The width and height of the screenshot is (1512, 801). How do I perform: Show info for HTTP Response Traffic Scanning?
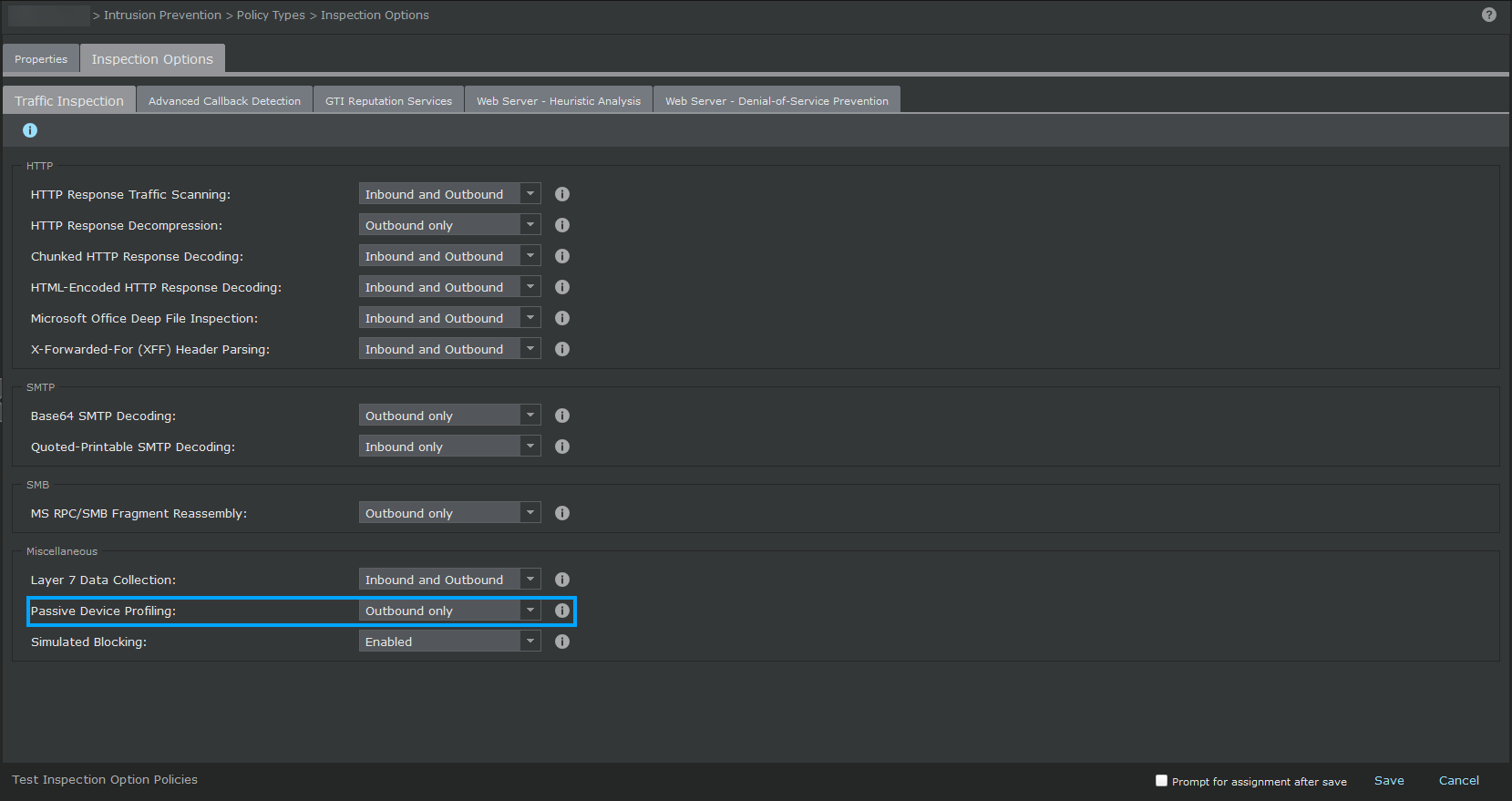pyautogui.click(x=562, y=194)
